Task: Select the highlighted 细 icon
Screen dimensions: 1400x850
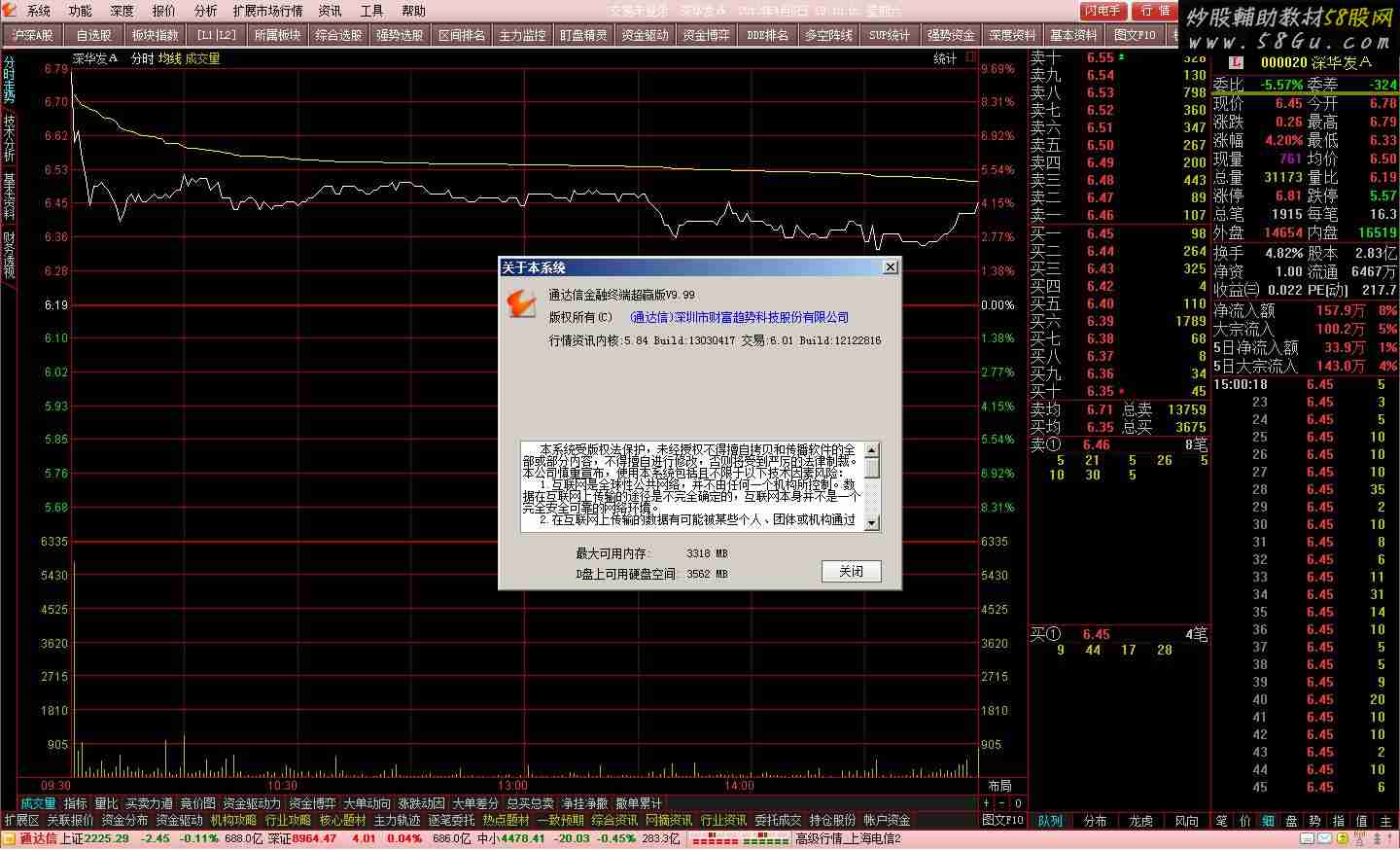Action: tap(1269, 821)
